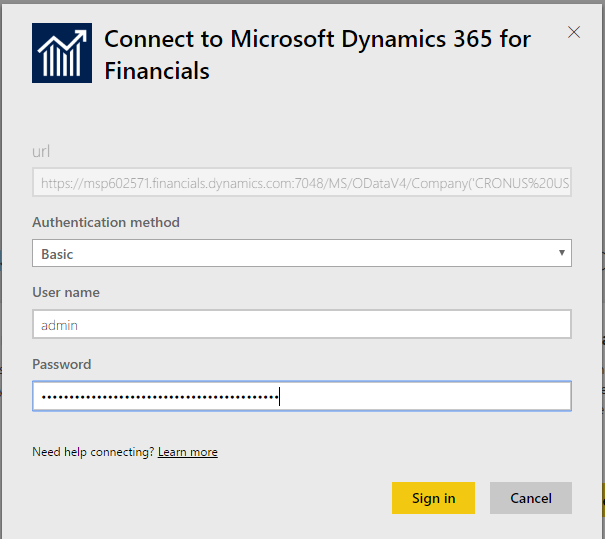Click the Dynamics 365 Financials chart logo

click(x=62, y=53)
